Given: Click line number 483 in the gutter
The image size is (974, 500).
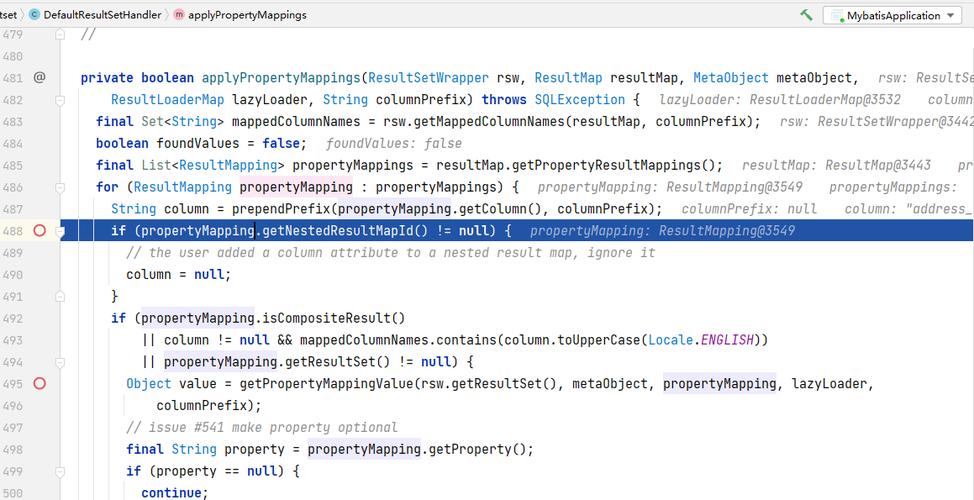Looking at the screenshot, I should click(x=12, y=122).
